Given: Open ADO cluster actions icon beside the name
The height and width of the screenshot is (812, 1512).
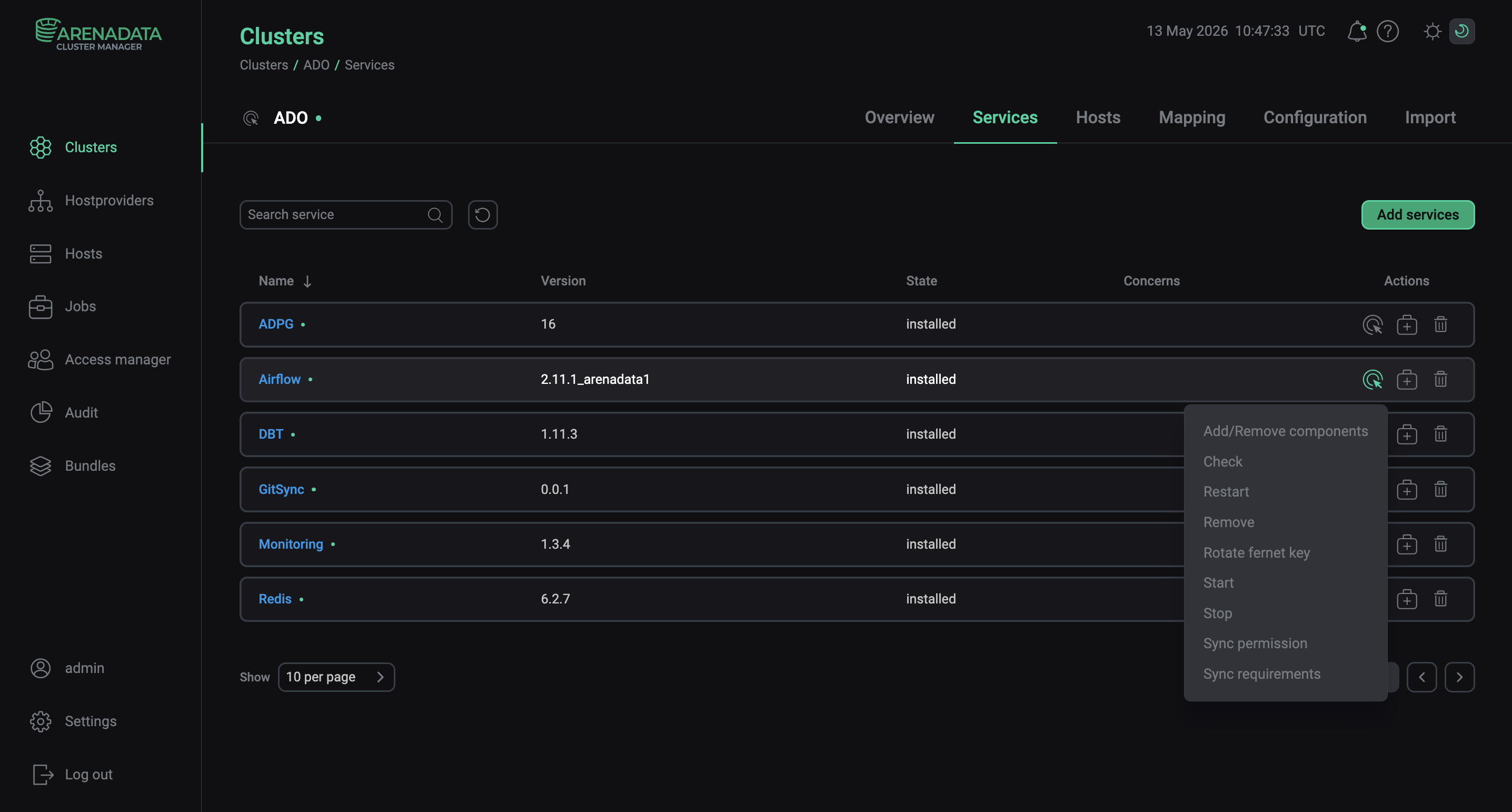Looking at the screenshot, I should pyautogui.click(x=251, y=118).
